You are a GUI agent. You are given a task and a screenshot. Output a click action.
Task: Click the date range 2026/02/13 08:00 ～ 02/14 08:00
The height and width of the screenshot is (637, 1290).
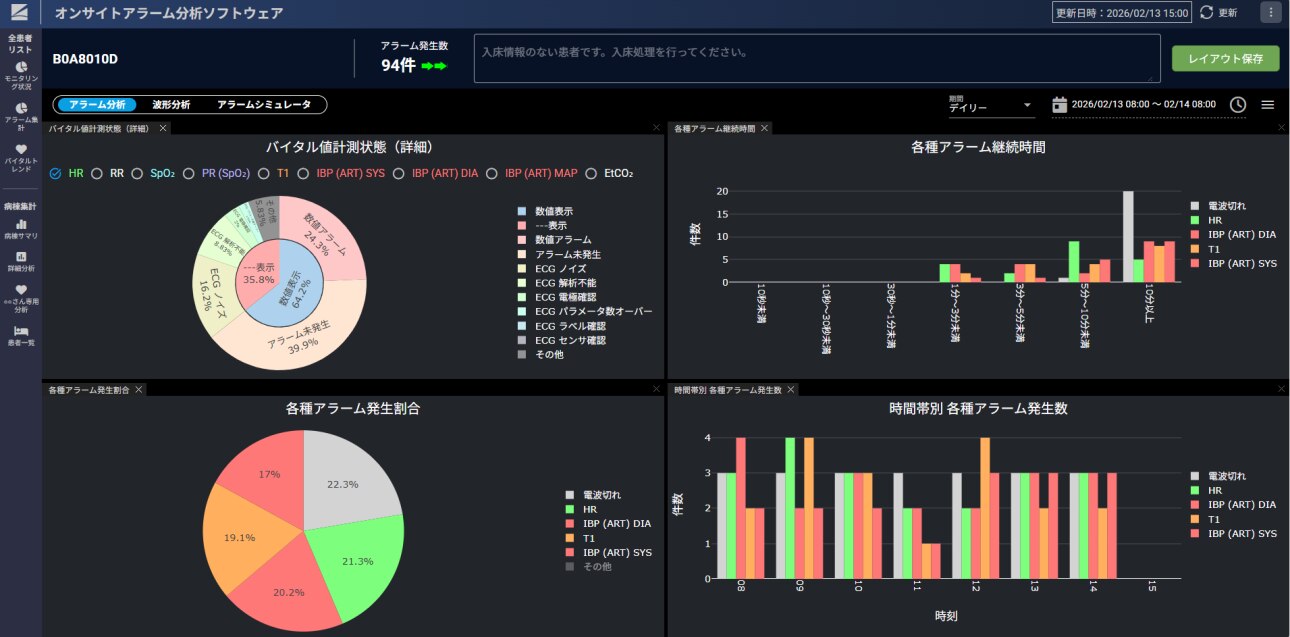pos(1143,104)
